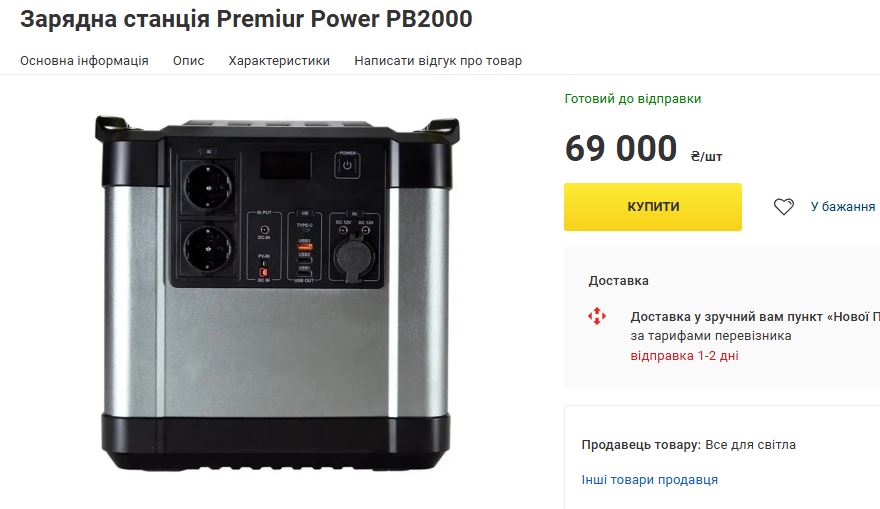Click the за тарифами перевізника text
The width and height of the screenshot is (880, 509).
(711, 336)
